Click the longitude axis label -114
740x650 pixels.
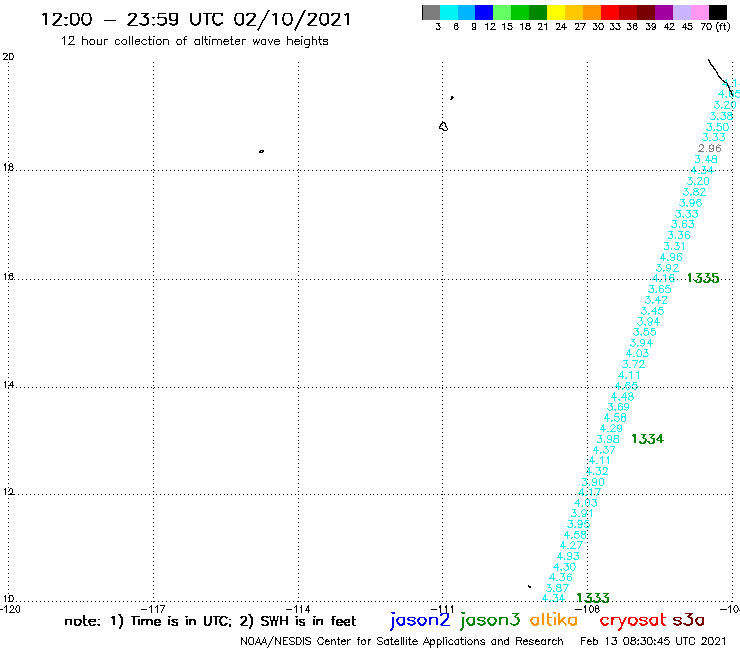pos(298,609)
